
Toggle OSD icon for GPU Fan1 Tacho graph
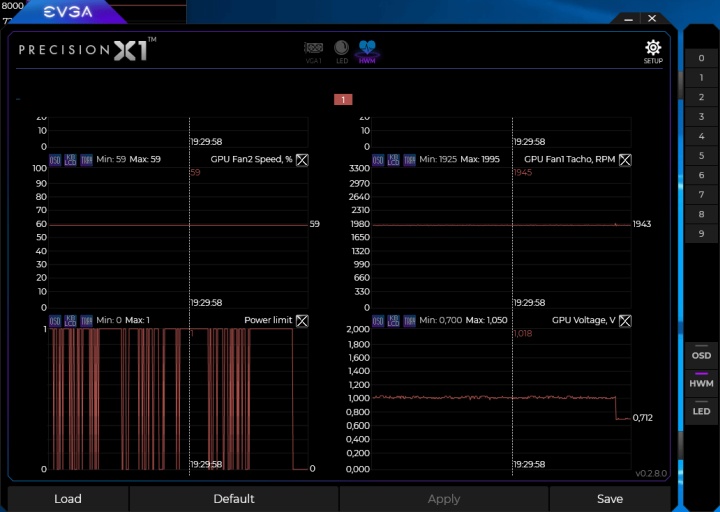378,160
